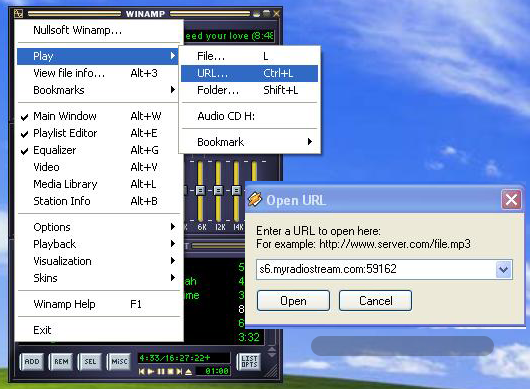Enable the Video window menu item
Screen dimensions: 530x389
coord(98,167)
